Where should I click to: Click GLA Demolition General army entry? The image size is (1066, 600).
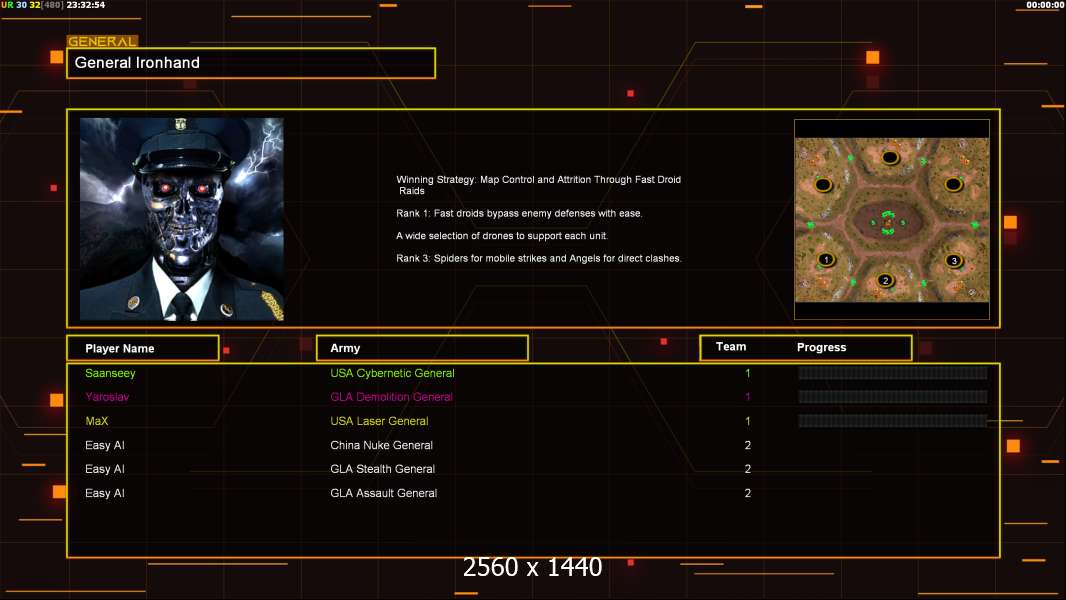[391, 397]
